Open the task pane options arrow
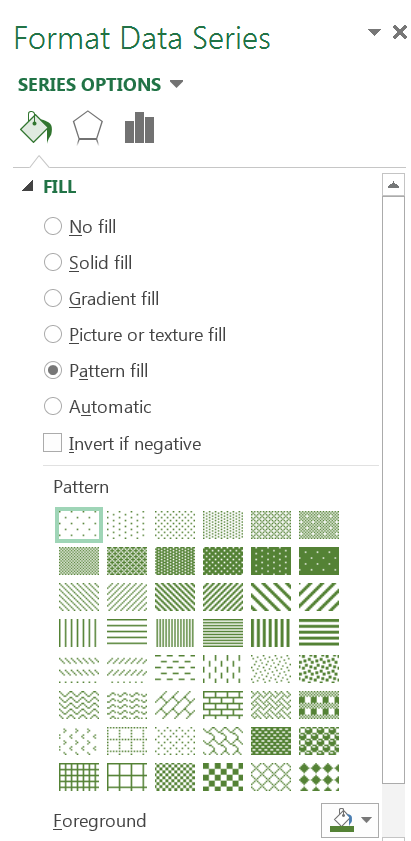Screen dimensions: 411x841 [374, 32]
